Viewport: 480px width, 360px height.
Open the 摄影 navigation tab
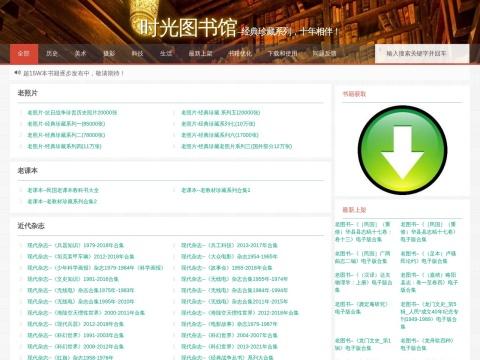tap(109, 53)
